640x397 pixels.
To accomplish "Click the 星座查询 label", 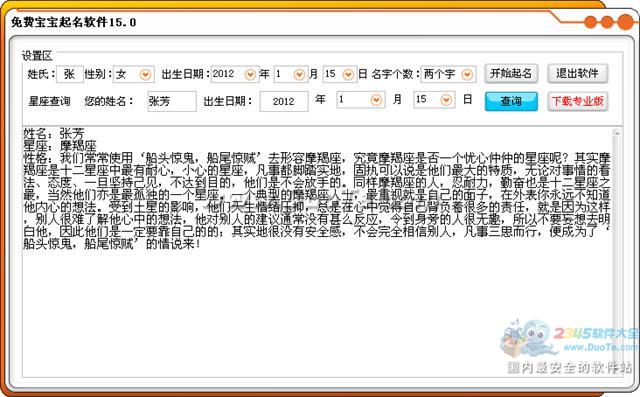I will click(x=49, y=101).
